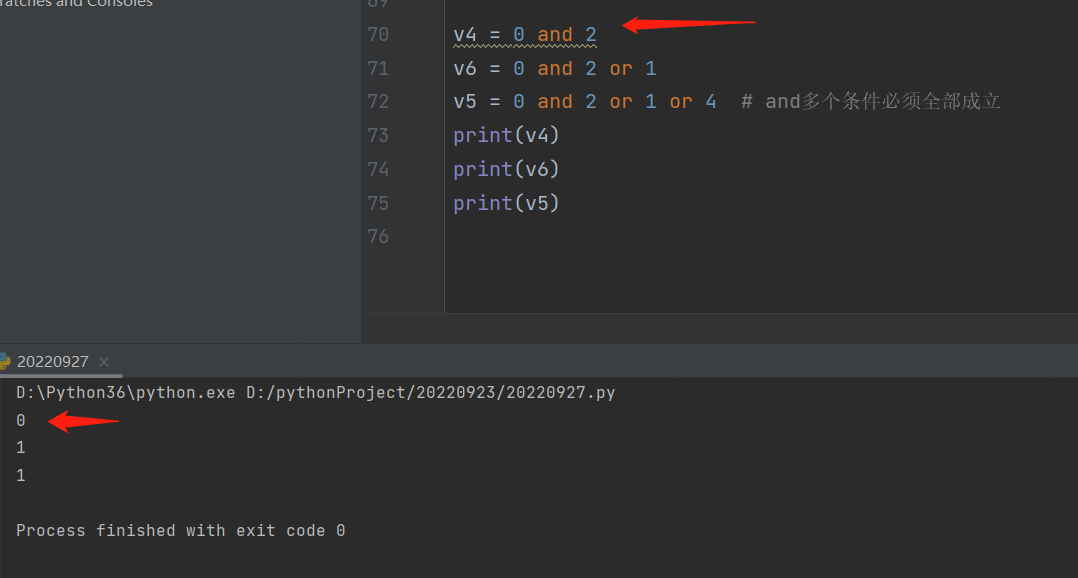
Task: Click variable v5 in line 72 assignment
Action: (x=465, y=102)
